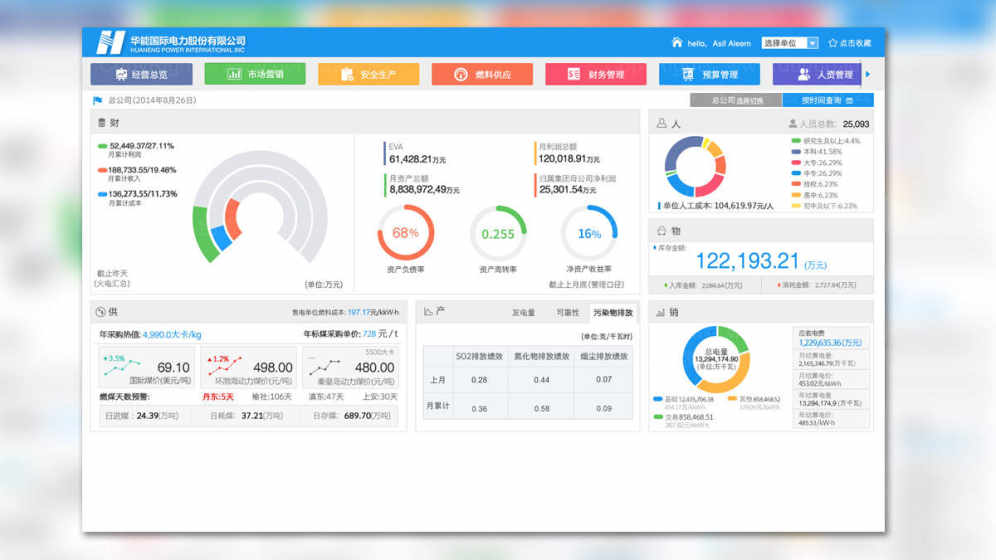Viewport: 996px width, 560px height.
Task: Switch to the 可靠性 reliability tab
Action: [567, 312]
